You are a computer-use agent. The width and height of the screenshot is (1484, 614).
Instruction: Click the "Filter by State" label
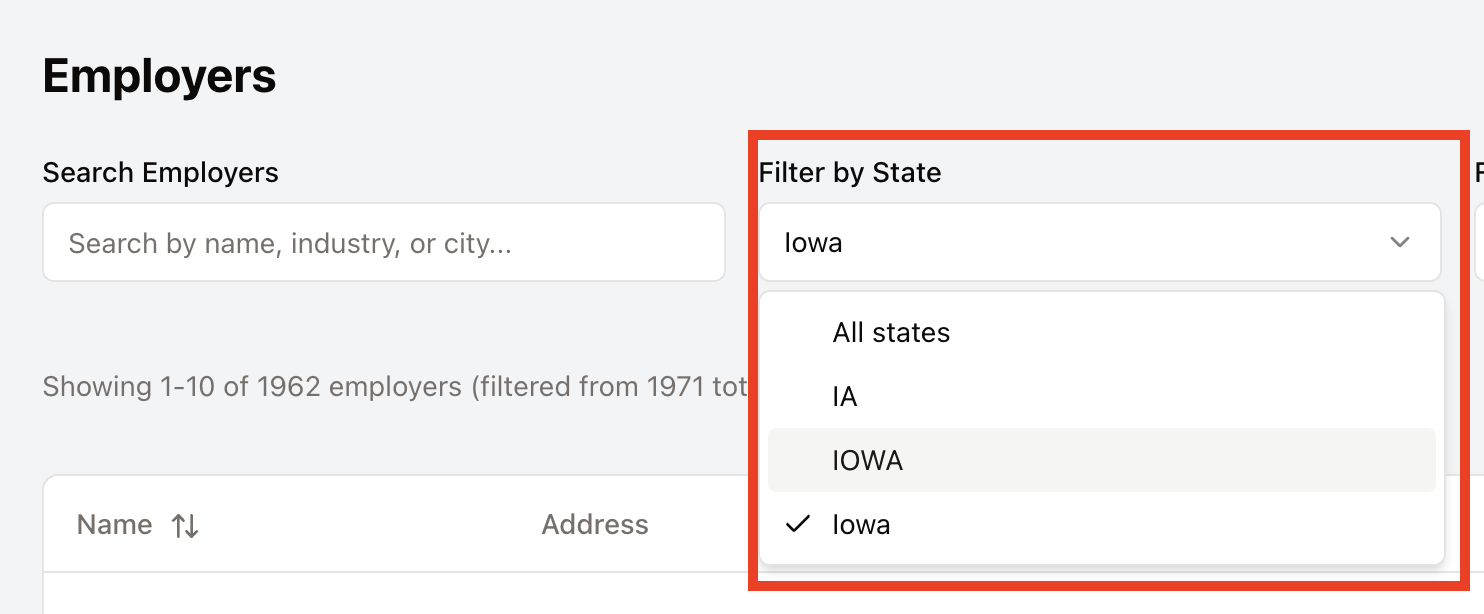[x=850, y=173]
